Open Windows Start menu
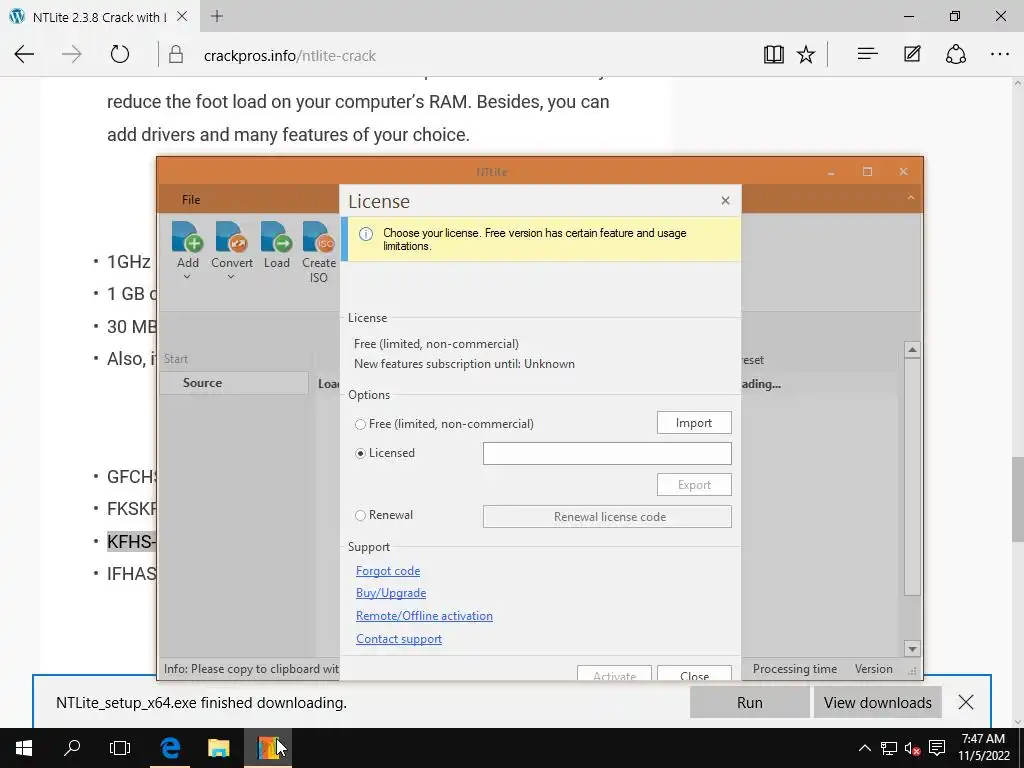1024x768 pixels. point(24,748)
